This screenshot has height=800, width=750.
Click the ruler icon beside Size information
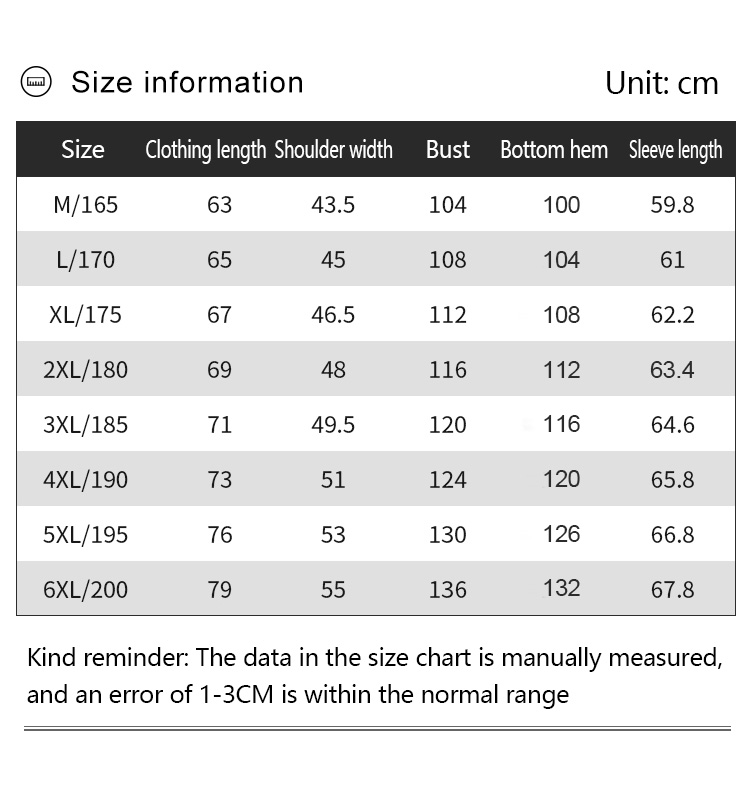pyautogui.click(x=36, y=82)
